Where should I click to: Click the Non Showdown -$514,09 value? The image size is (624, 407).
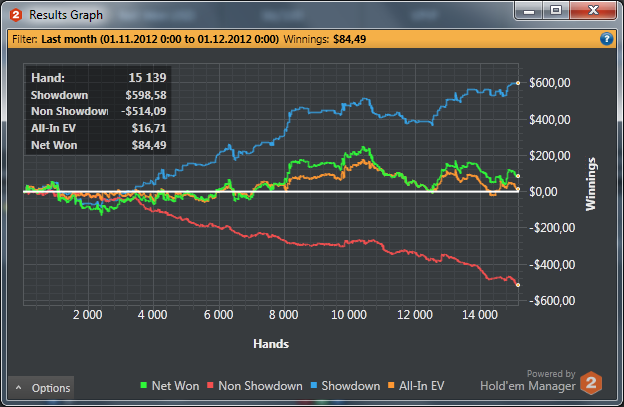tap(144, 111)
